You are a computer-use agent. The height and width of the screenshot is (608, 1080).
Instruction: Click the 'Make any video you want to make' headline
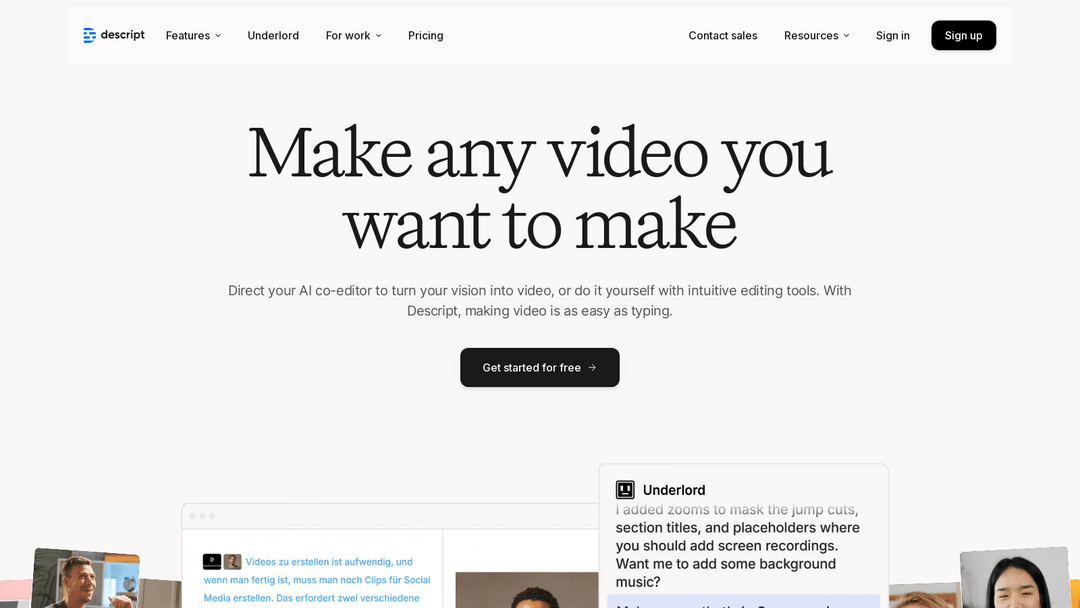[540, 187]
